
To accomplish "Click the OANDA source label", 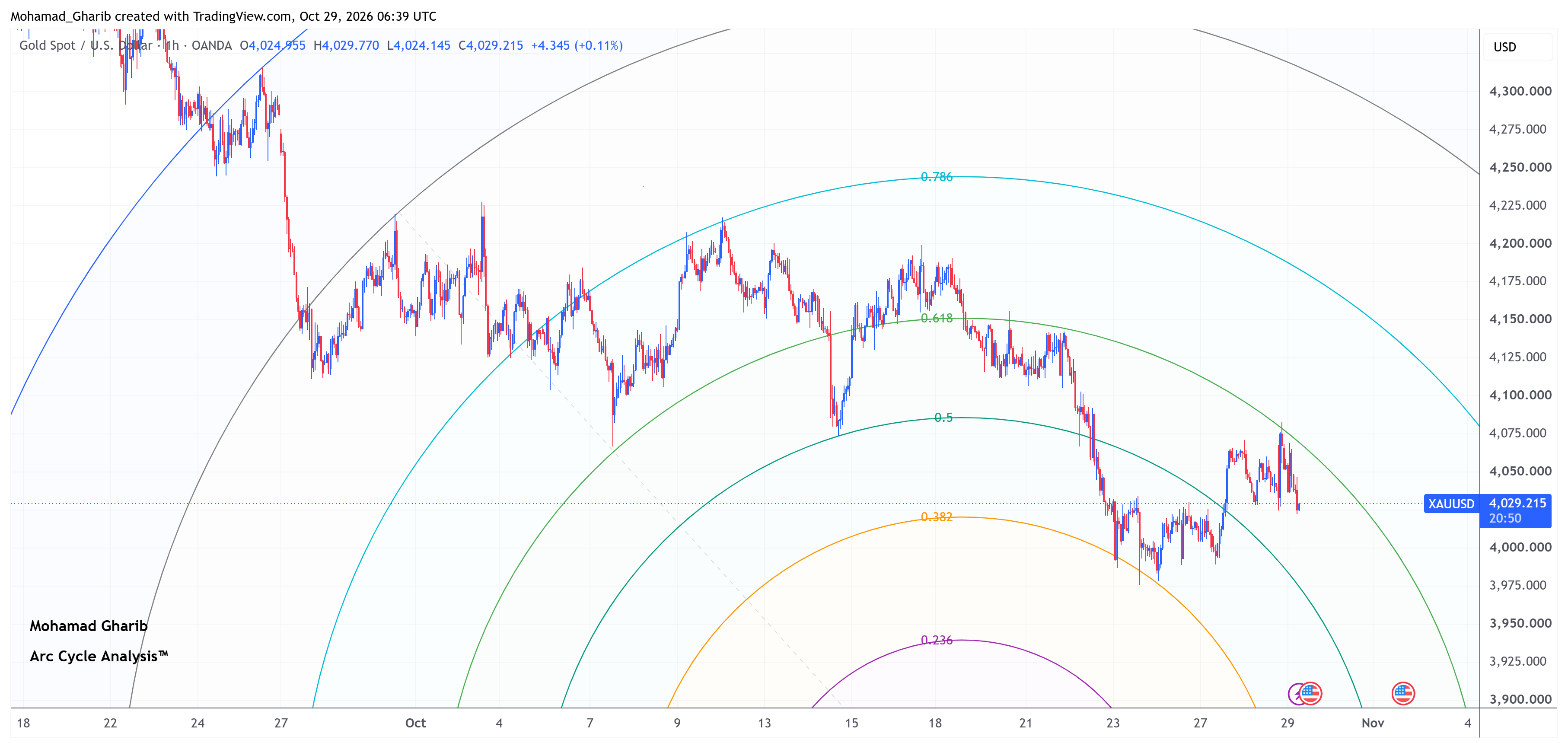I will click(211, 46).
